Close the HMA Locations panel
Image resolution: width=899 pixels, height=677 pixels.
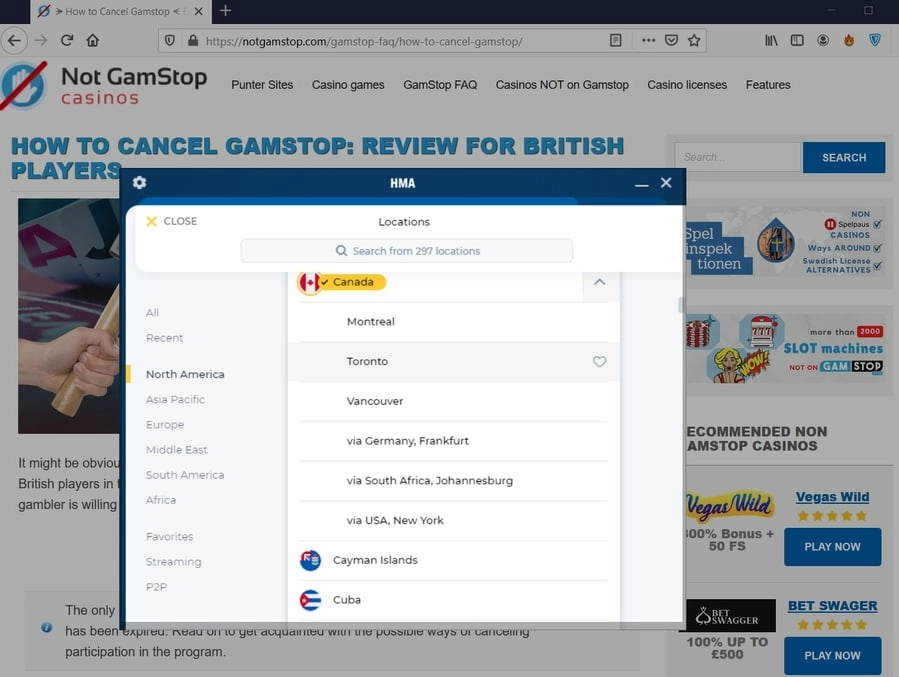[x=171, y=221]
